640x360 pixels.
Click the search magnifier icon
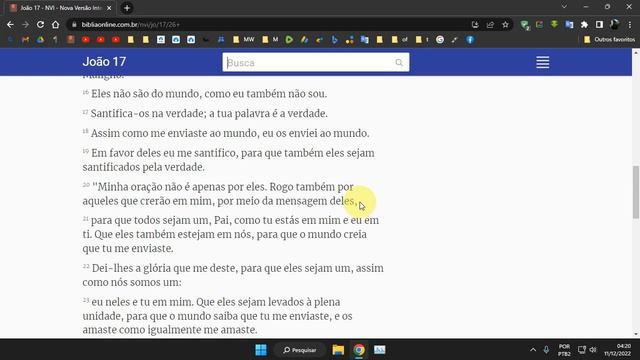click(x=399, y=62)
